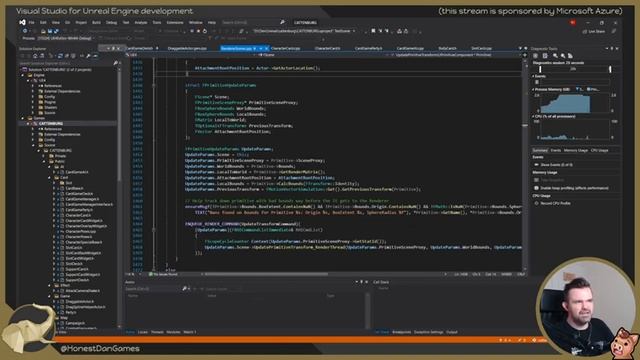The image size is (640, 360).
Task: Expand the Plugins folder under UE4
Action: (x=33, y=102)
